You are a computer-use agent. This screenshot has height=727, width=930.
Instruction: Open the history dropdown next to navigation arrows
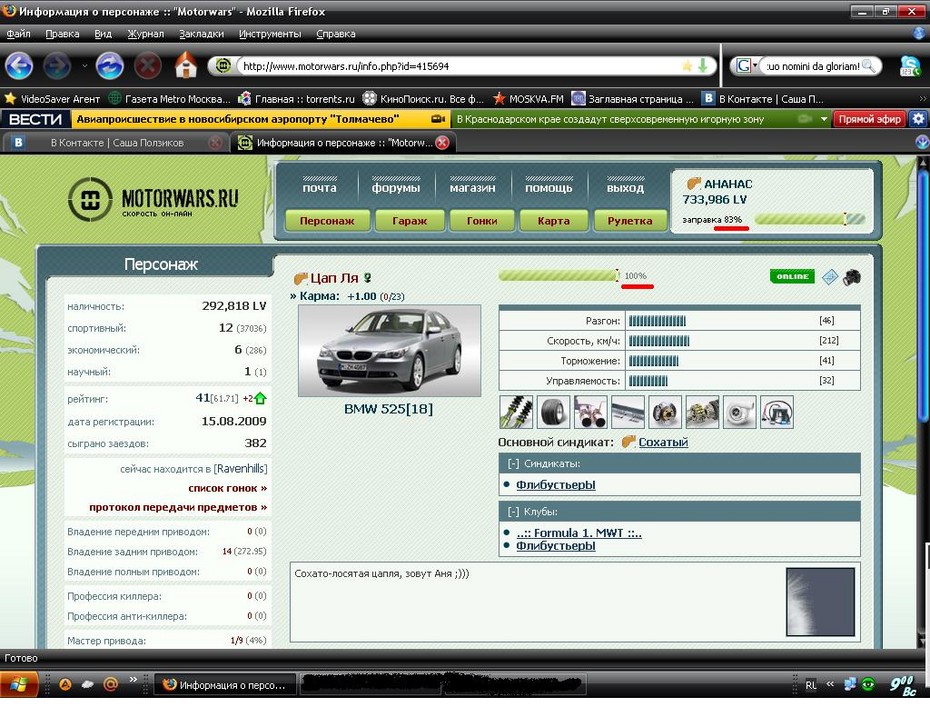(x=84, y=66)
